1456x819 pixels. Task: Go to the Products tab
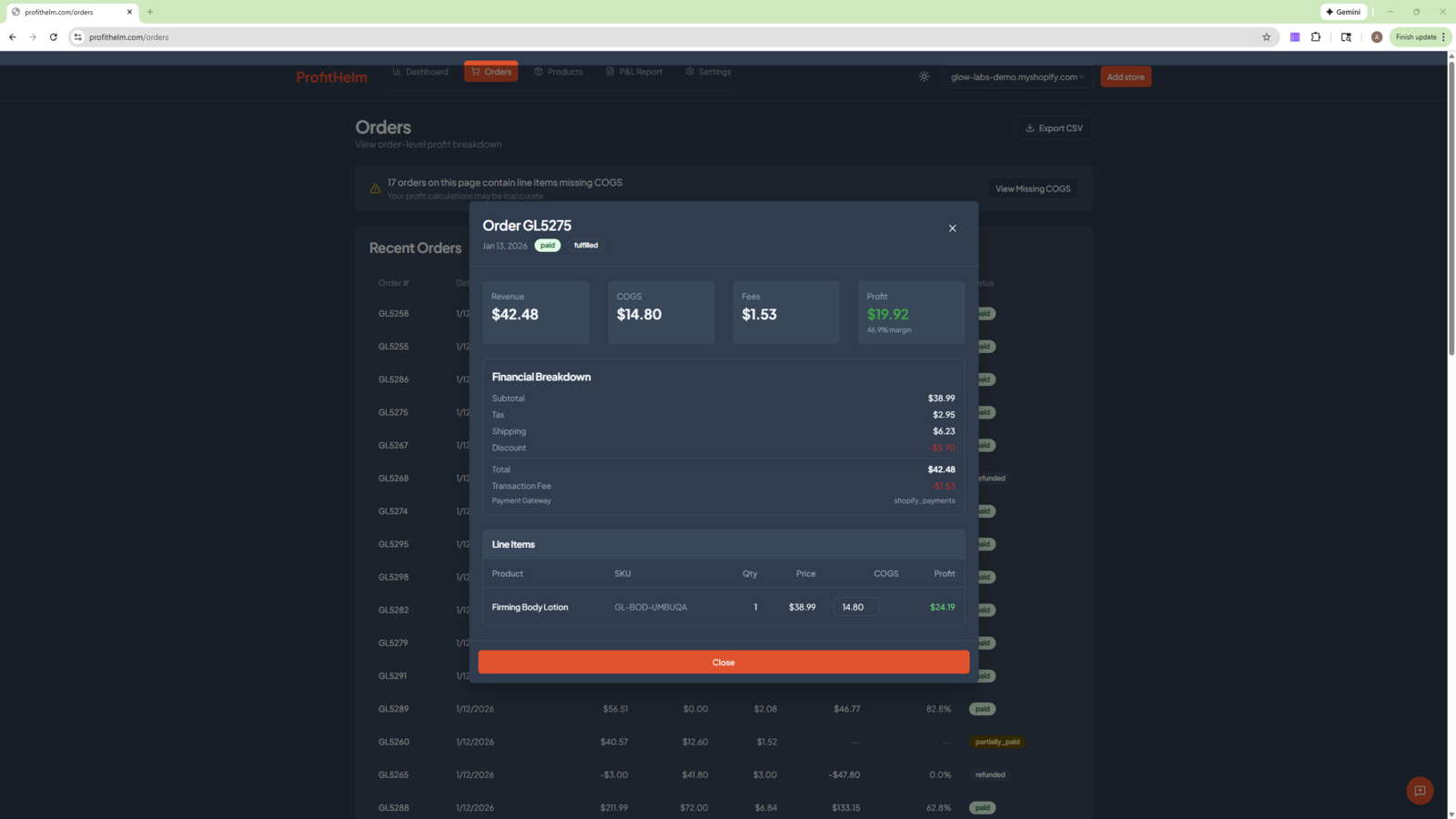[x=559, y=72]
